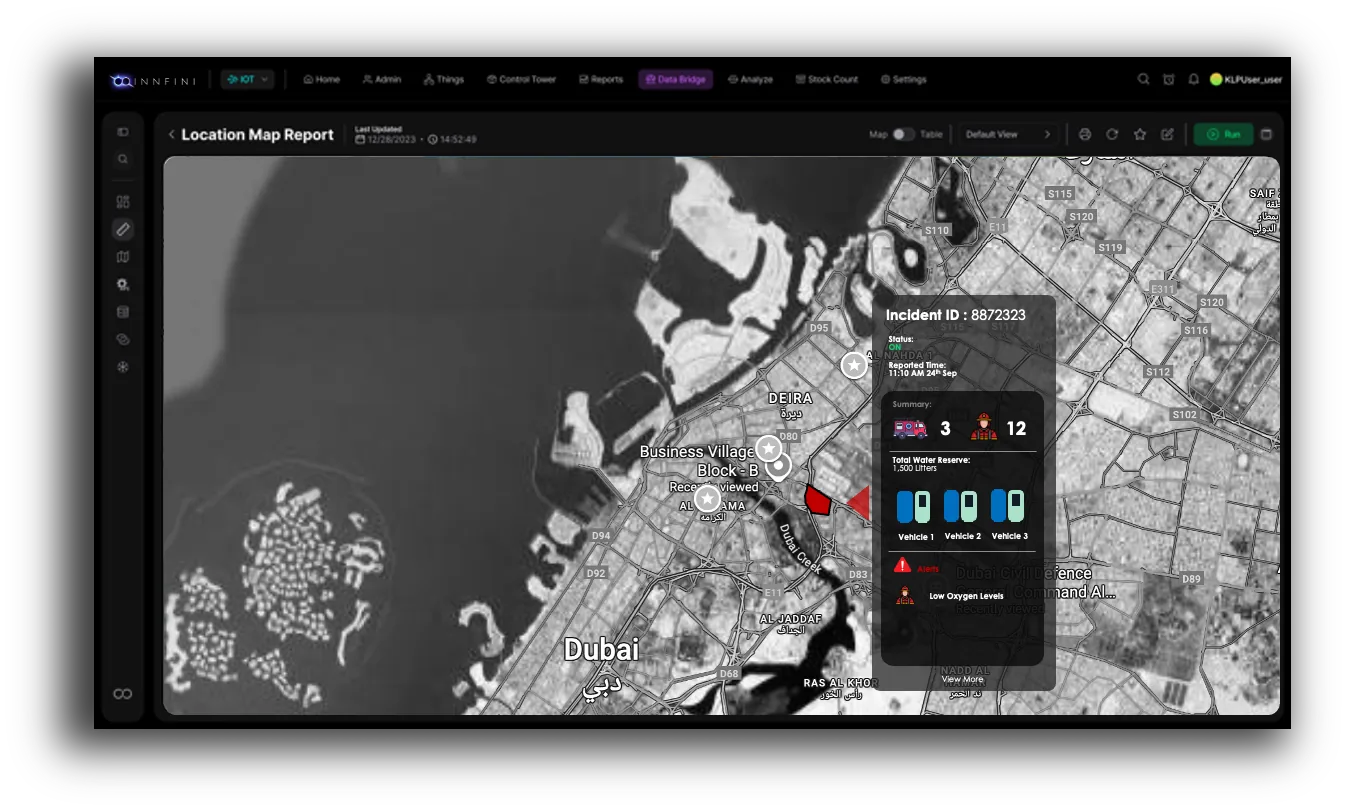Select Vehicle 1 water tank indicator
1348x810 pixels.
[x=914, y=507]
